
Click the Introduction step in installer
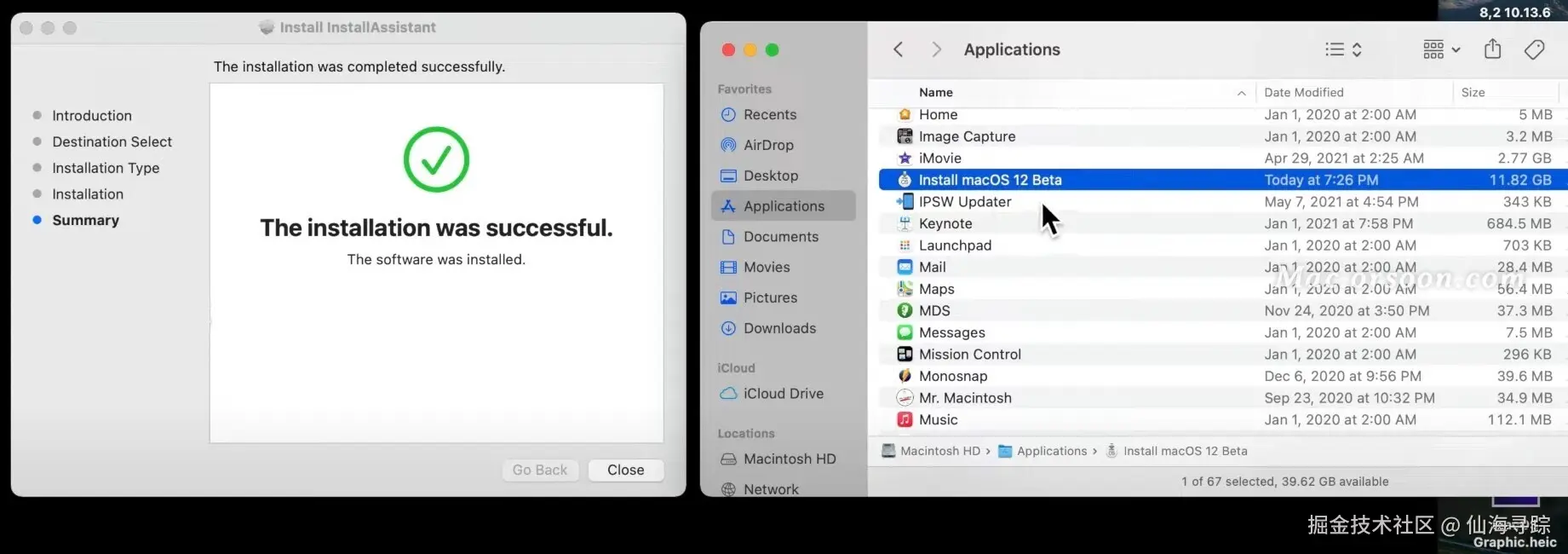tap(91, 116)
